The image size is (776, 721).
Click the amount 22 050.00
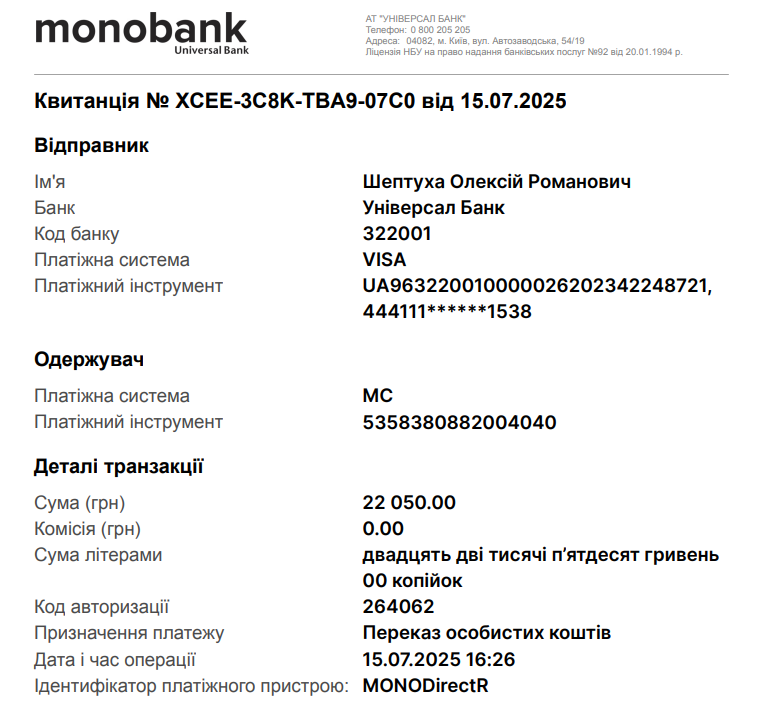409,502
